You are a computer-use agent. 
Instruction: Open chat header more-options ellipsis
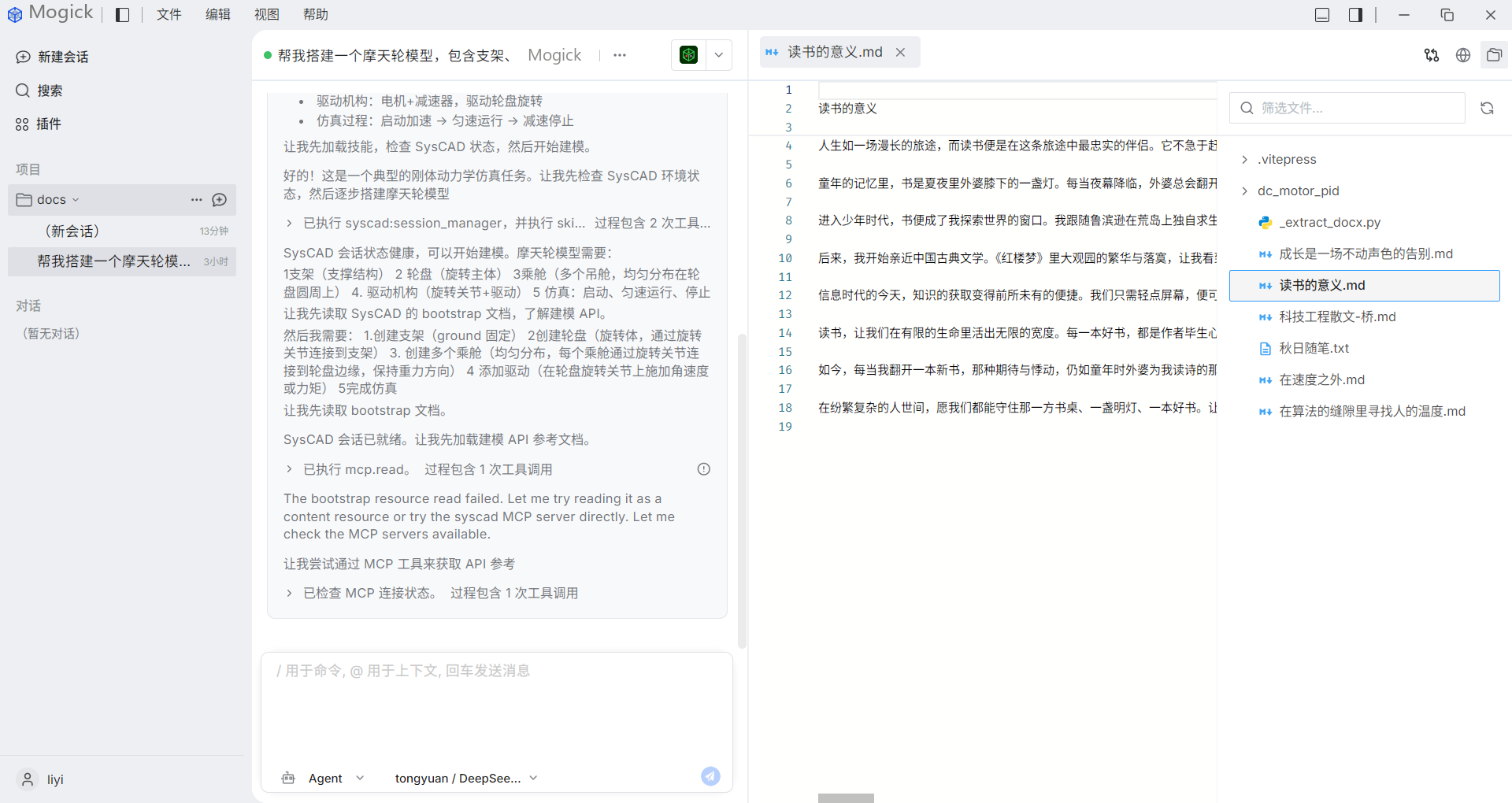(620, 55)
